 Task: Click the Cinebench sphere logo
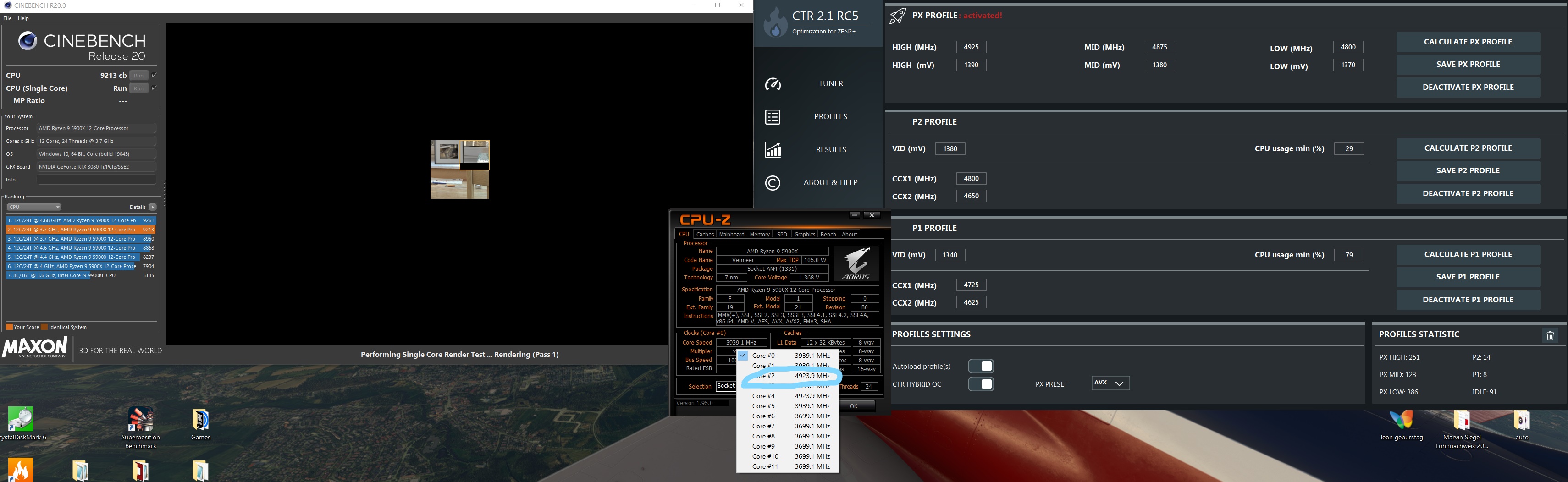[x=27, y=41]
